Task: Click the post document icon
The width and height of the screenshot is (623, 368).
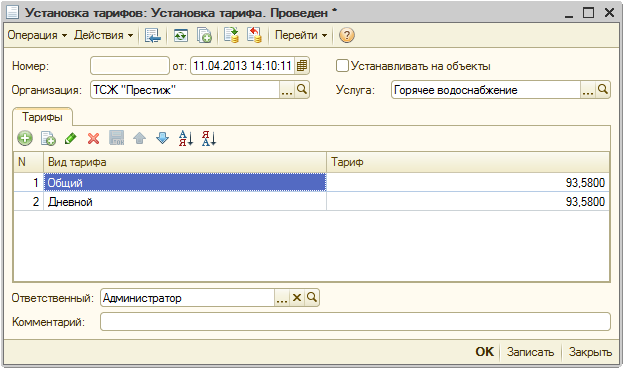Action: tap(231, 35)
